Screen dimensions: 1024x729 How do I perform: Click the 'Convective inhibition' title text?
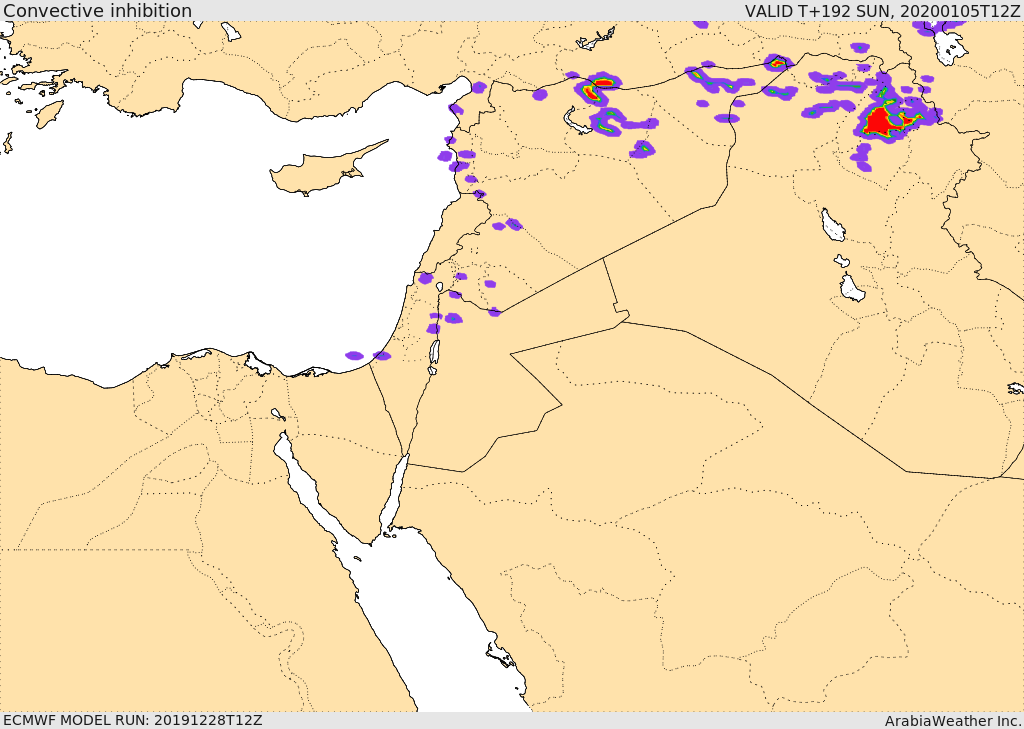click(x=98, y=10)
